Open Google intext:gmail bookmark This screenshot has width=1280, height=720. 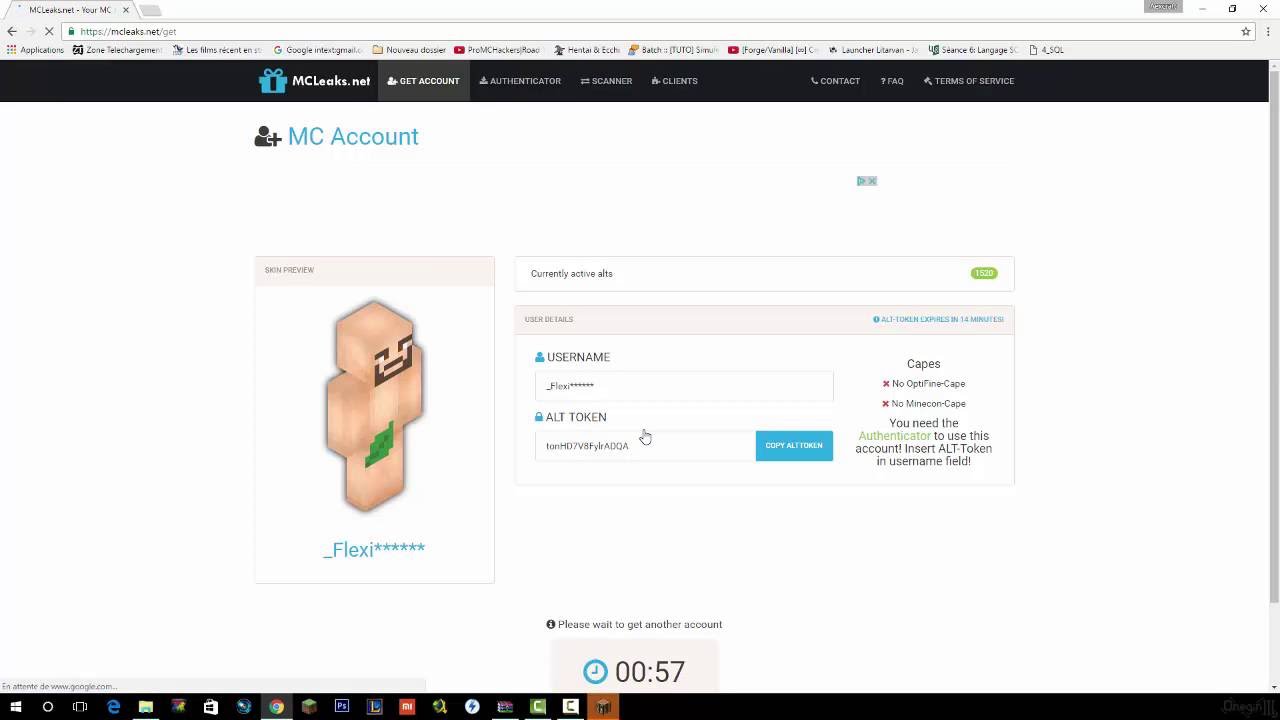pyautogui.click(x=317, y=50)
